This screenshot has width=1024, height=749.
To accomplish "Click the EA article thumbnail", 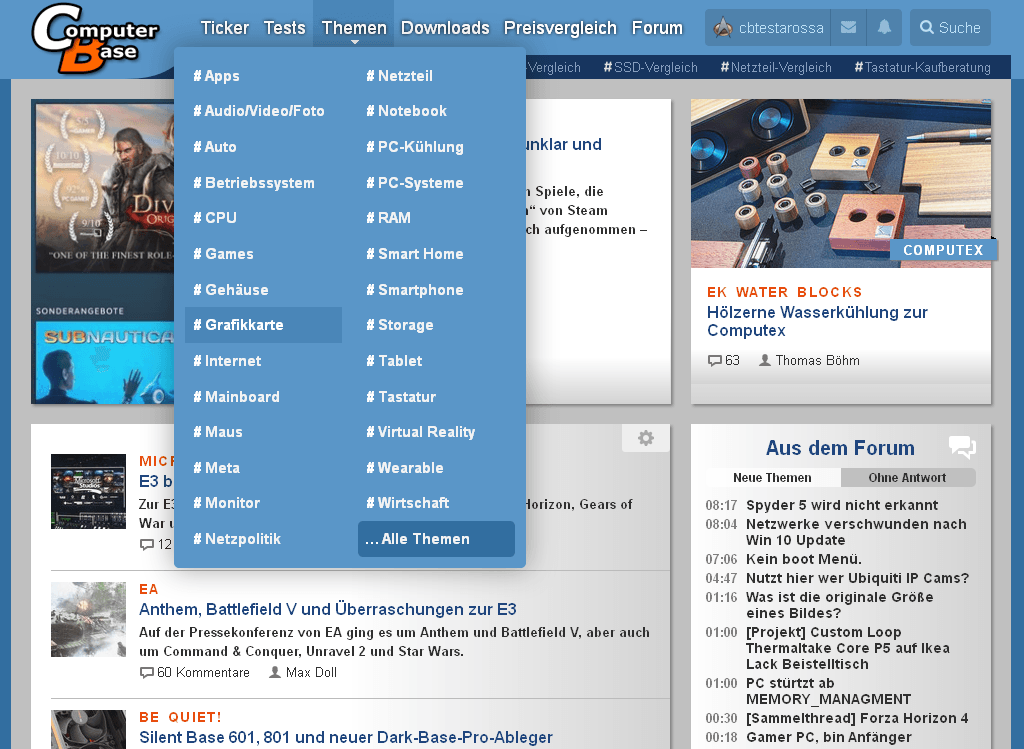I will coord(88,619).
